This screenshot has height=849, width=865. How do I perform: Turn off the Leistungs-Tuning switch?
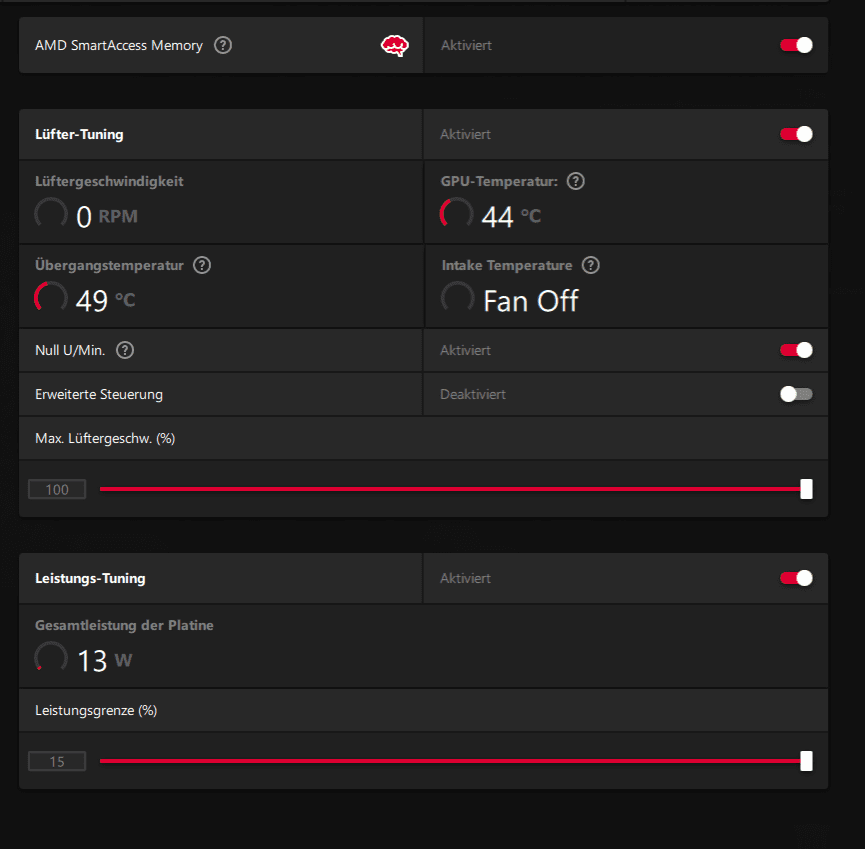coord(796,578)
